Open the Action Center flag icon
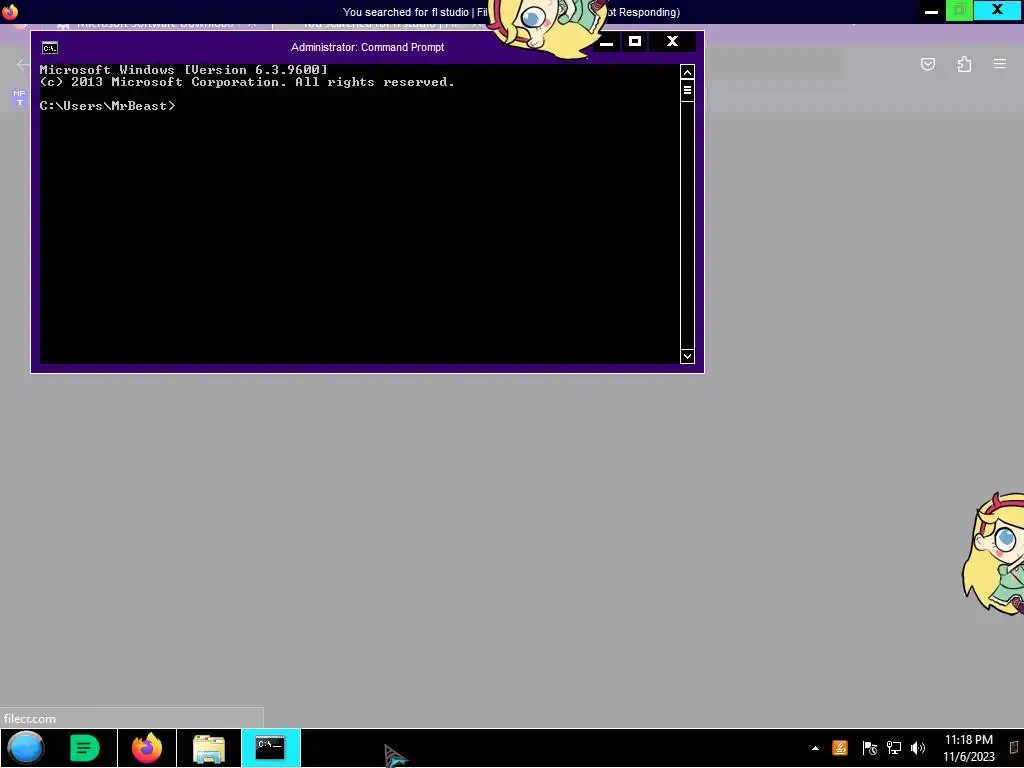Viewport: 1024px width, 768px height. tap(869, 748)
